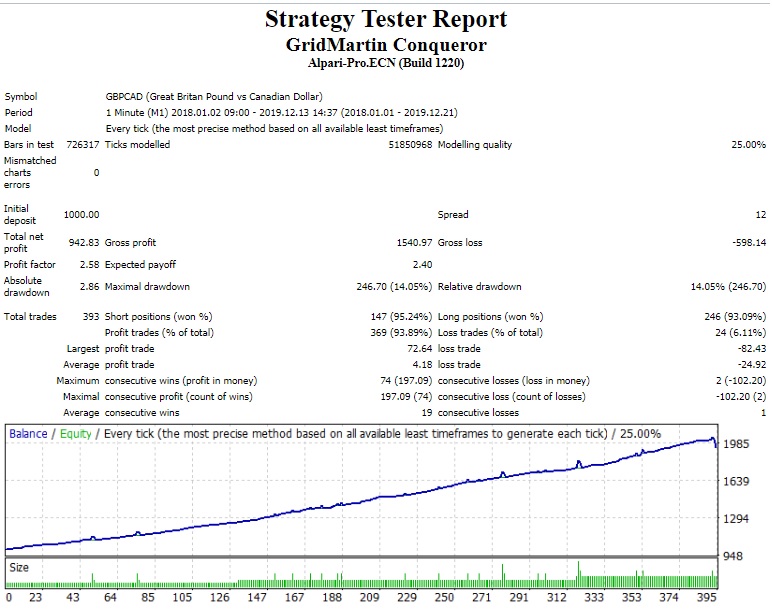Click the Short positions value 147 (95.24%)
This screenshot has width=772, height=614.
tap(401, 317)
